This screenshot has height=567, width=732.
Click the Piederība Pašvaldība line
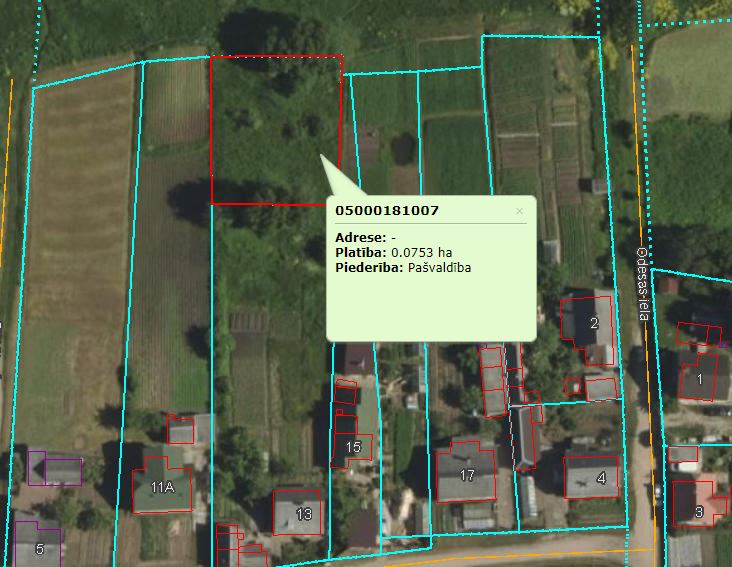click(403, 268)
